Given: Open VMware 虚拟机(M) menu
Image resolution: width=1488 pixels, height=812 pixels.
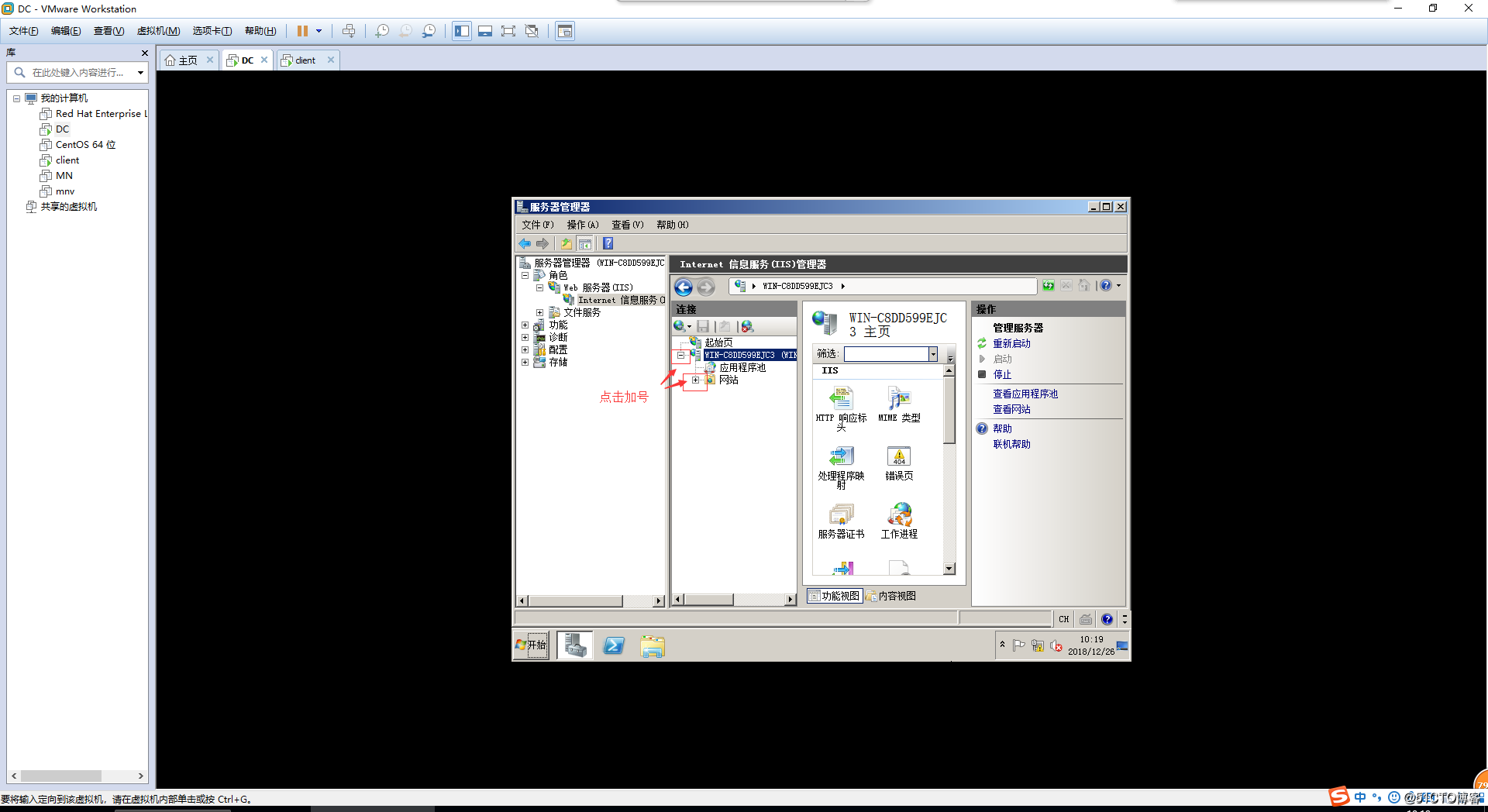Looking at the screenshot, I should pyautogui.click(x=158, y=31).
